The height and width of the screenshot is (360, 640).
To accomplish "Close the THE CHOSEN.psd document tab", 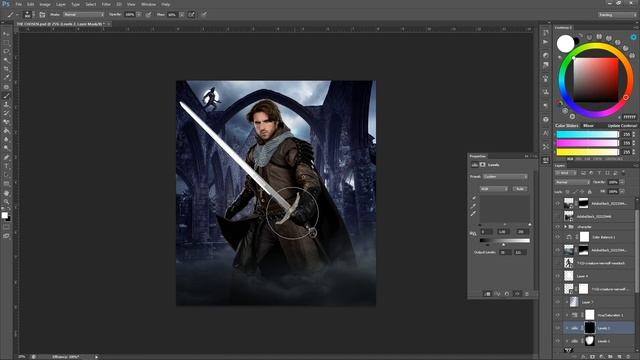I will point(109,24).
